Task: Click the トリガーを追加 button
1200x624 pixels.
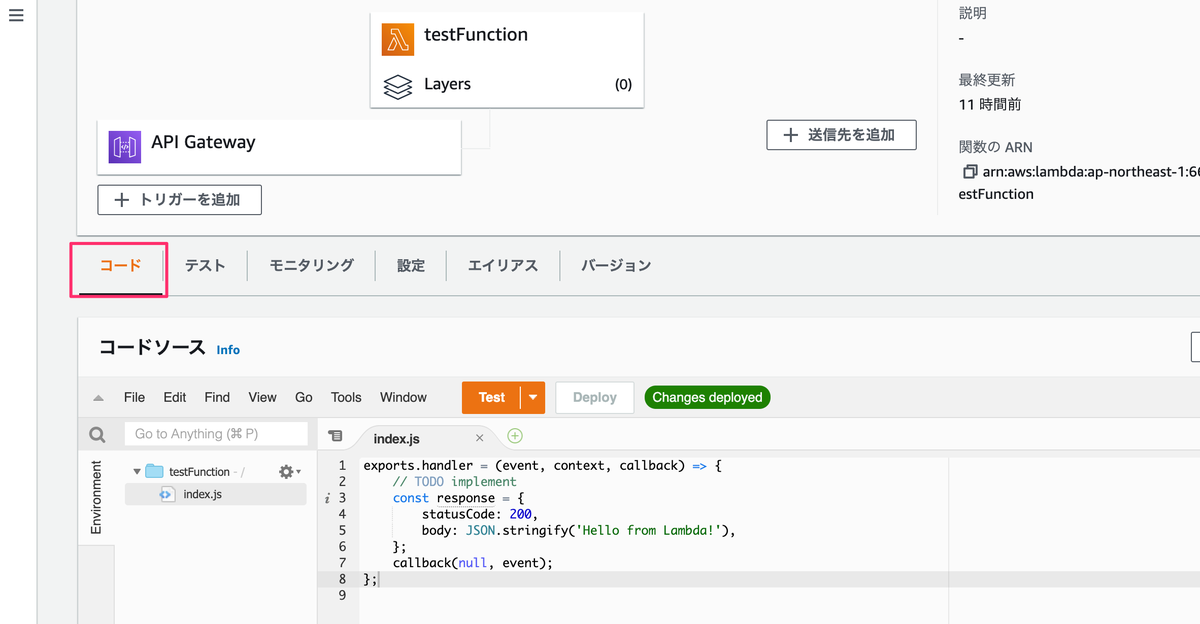Action: 180,200
